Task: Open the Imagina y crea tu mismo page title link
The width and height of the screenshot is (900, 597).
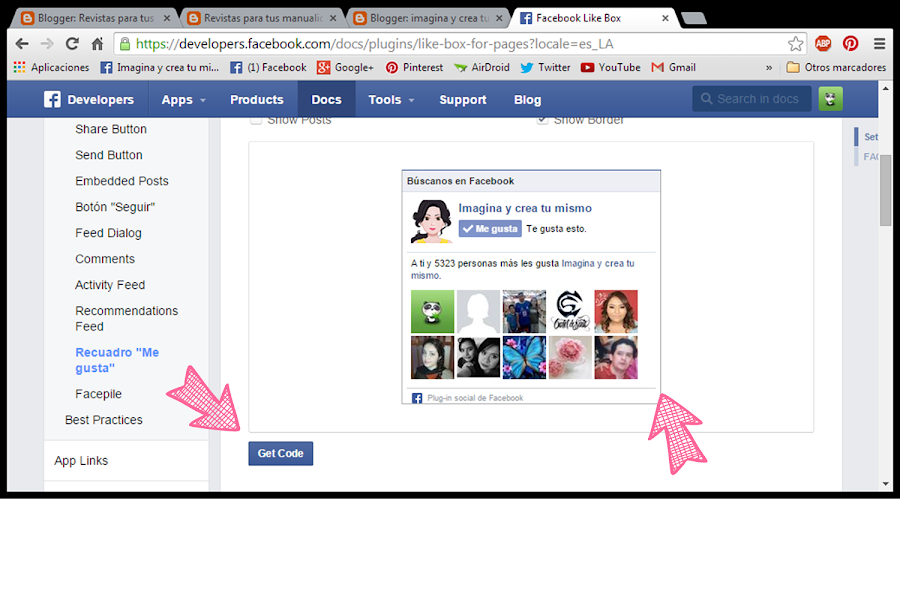Action: click(525, 208)
